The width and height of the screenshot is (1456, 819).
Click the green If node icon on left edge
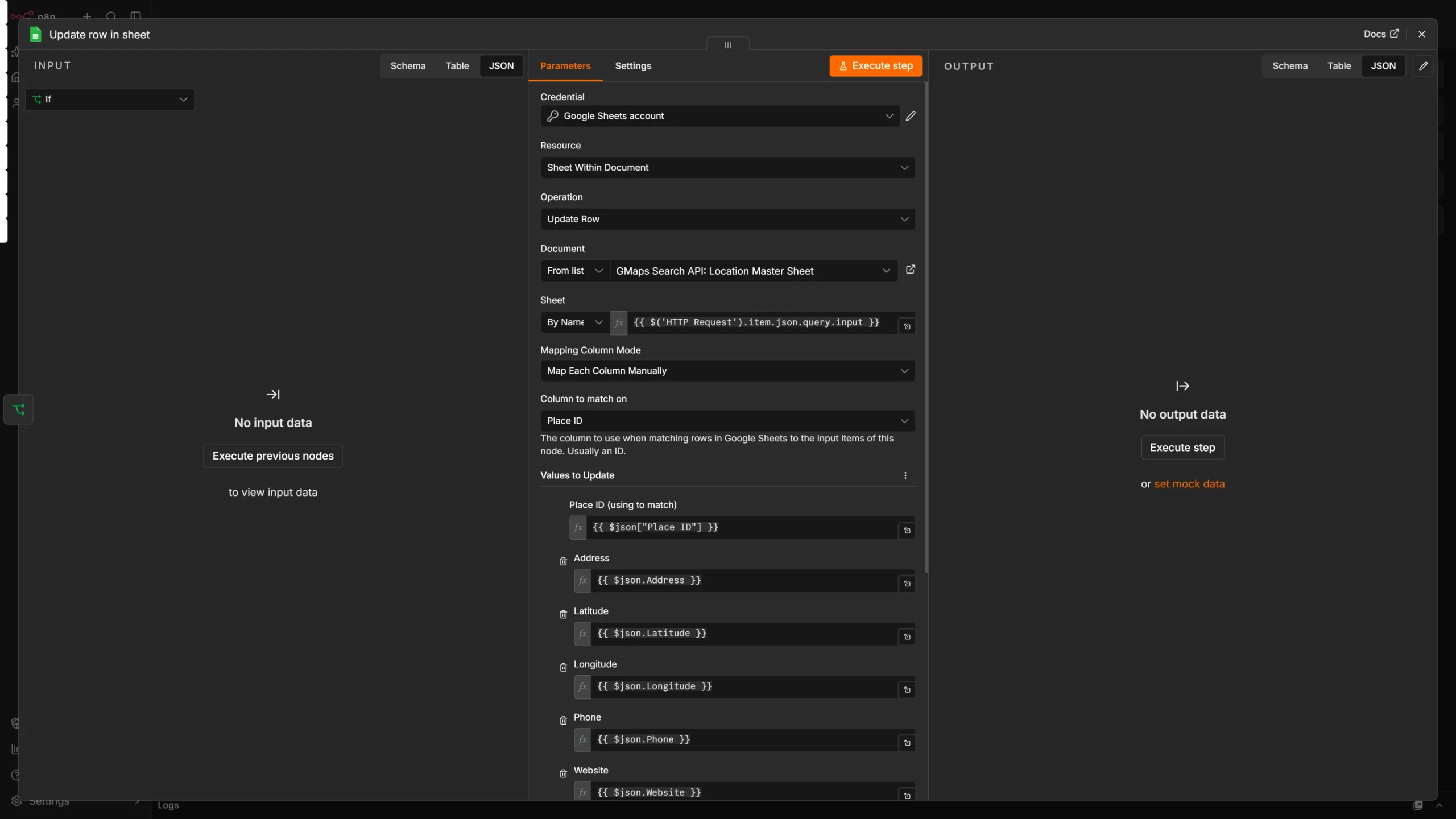(x=18, y=409)
